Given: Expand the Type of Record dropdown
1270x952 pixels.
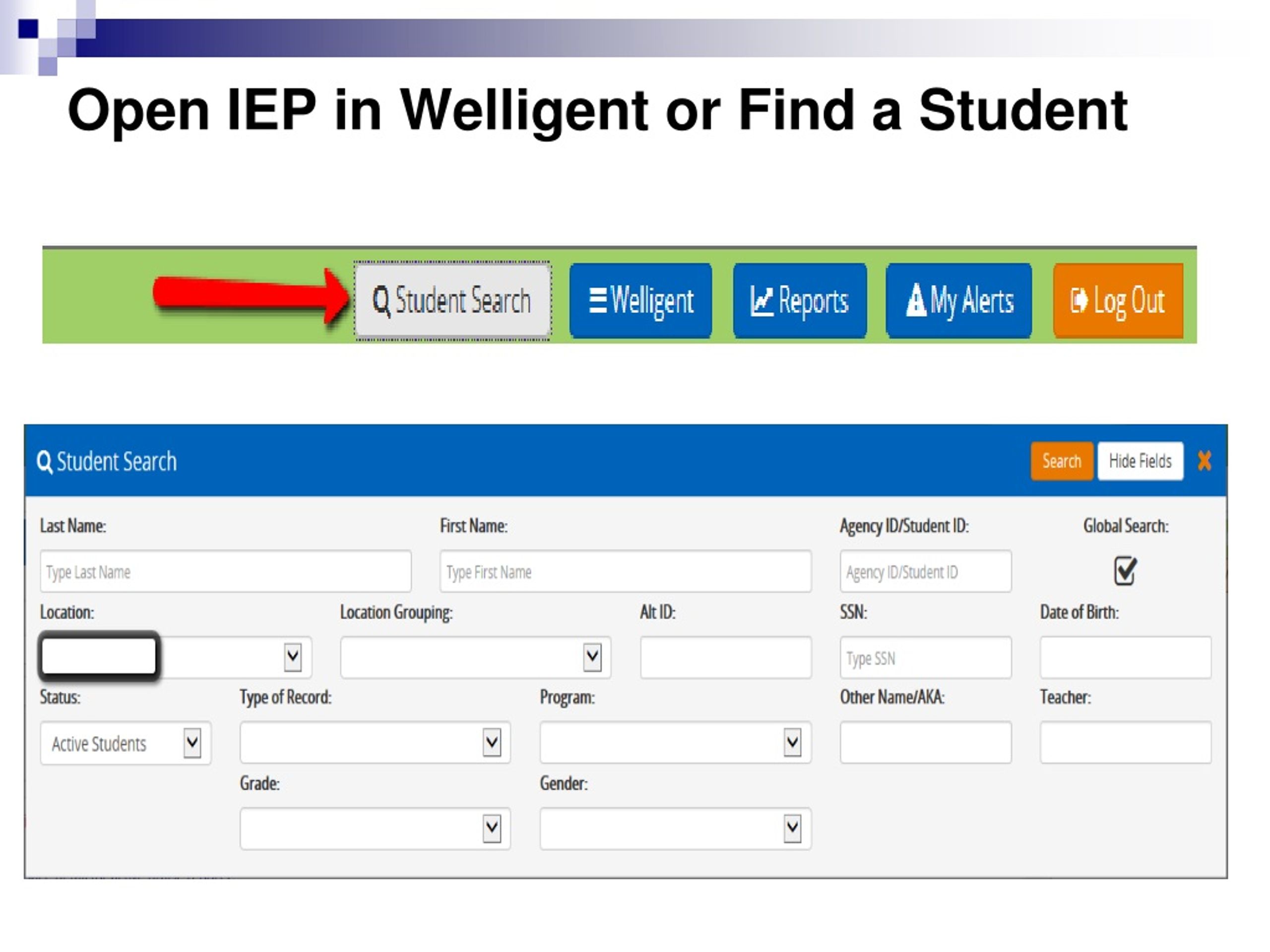Looking at the screenshot, I should (492, 743).
